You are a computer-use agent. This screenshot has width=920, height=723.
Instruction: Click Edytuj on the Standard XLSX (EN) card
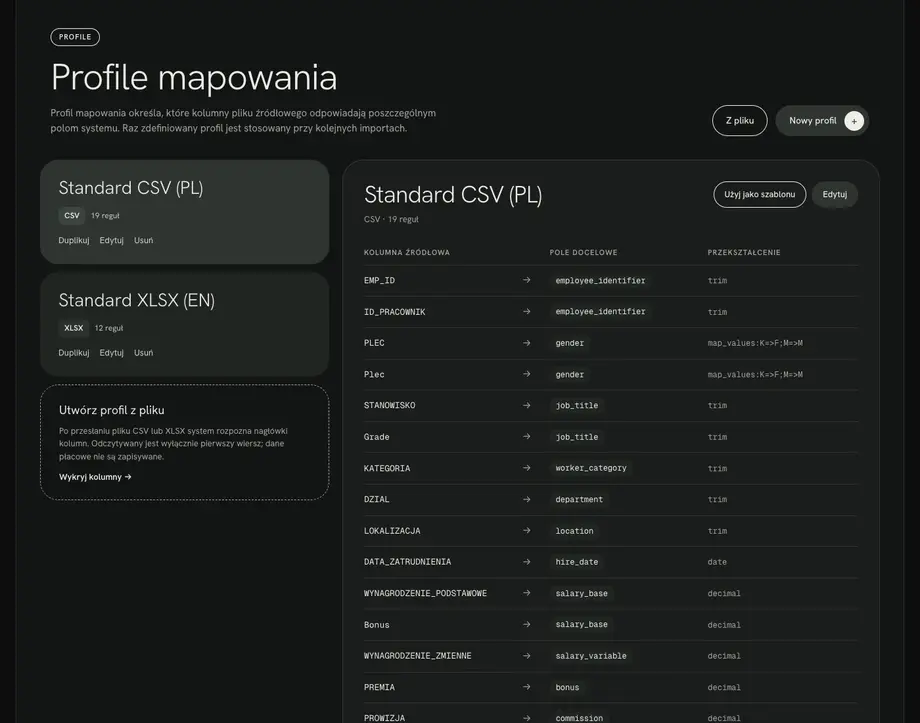click(x=111, y=353)
